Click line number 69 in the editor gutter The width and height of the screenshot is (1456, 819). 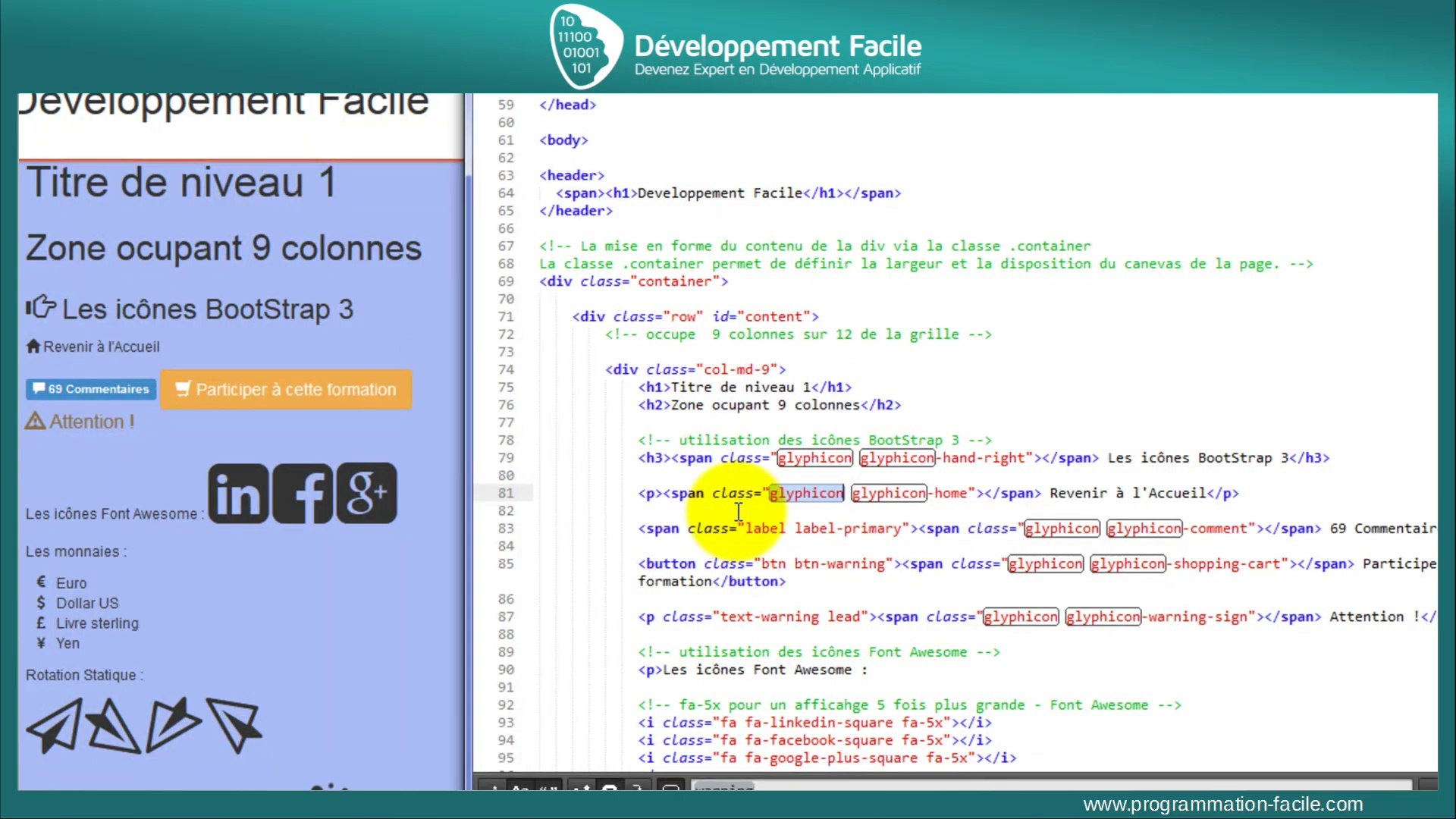pyautogui.click(x=506, y=281)
